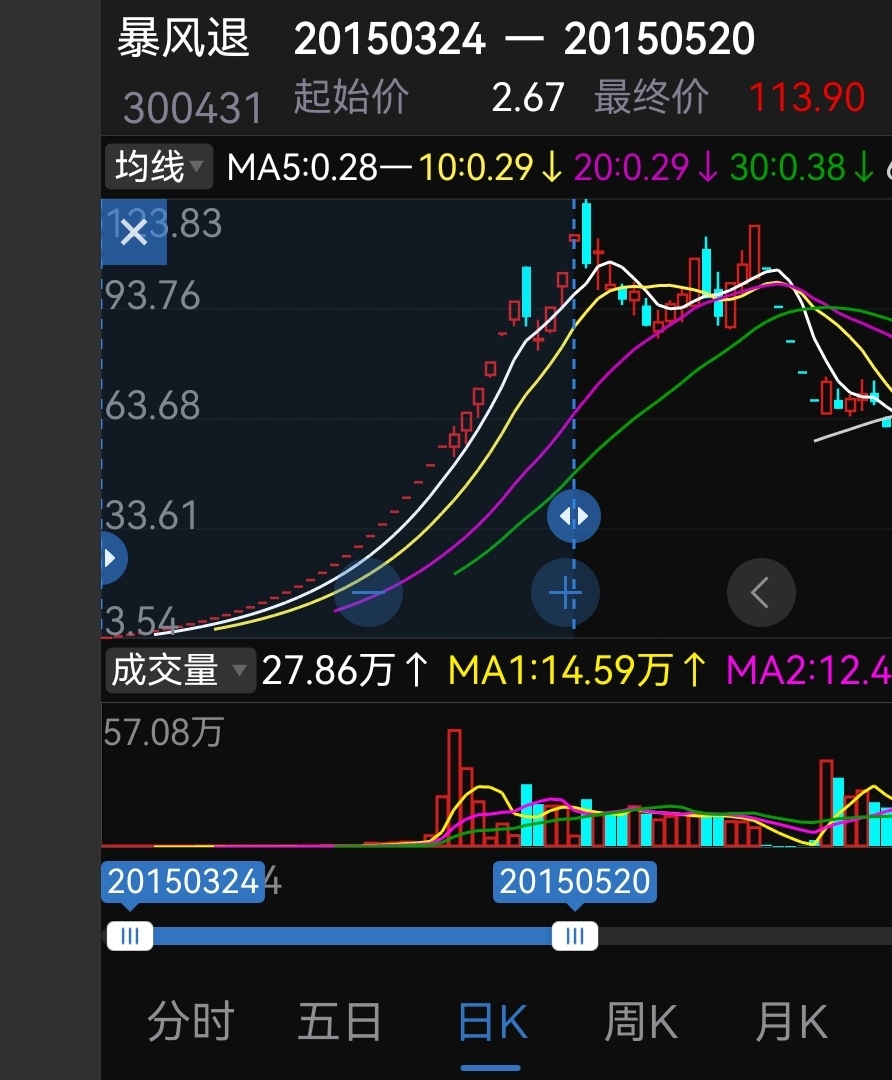This screenshot has height=1080, width=892.
Task: Tap the yellow 10:0.29 MA value
Action: click(x=476, y=167)
